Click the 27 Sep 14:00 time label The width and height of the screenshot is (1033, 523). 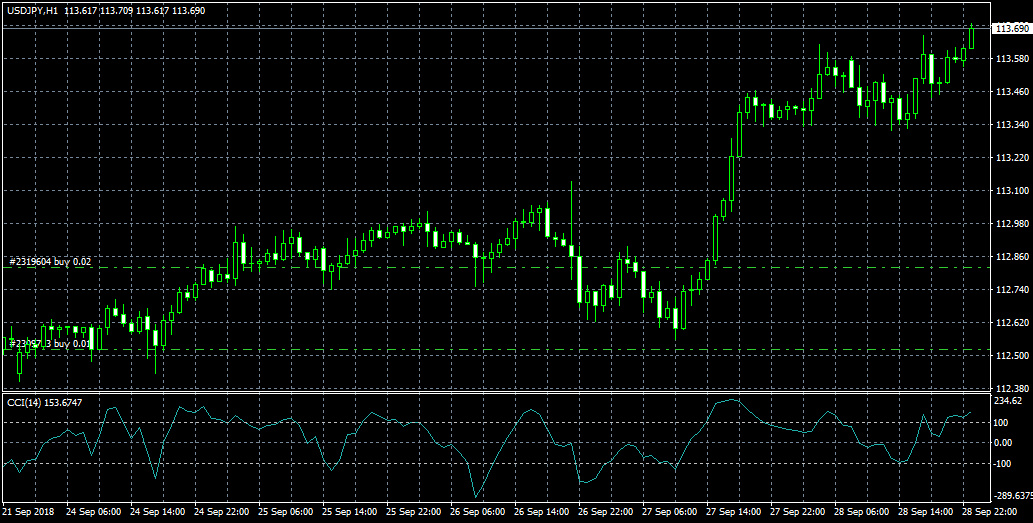[732, 511]
